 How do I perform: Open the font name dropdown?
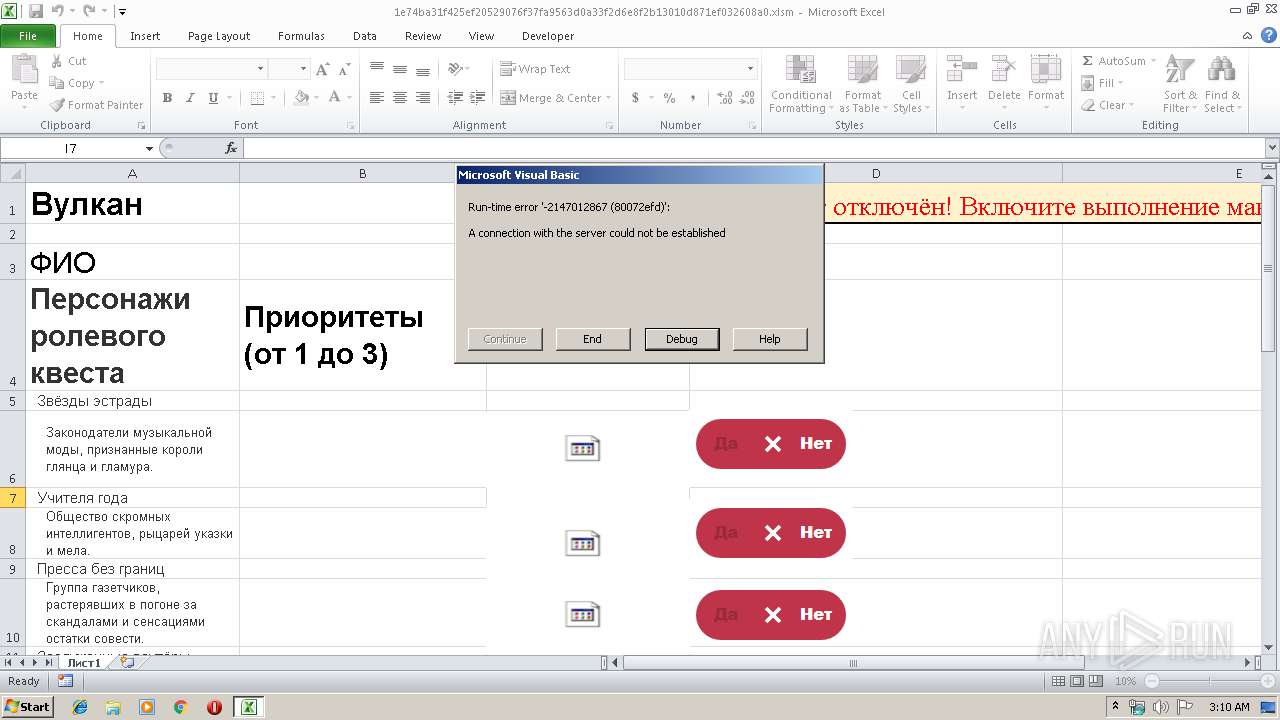261,69
